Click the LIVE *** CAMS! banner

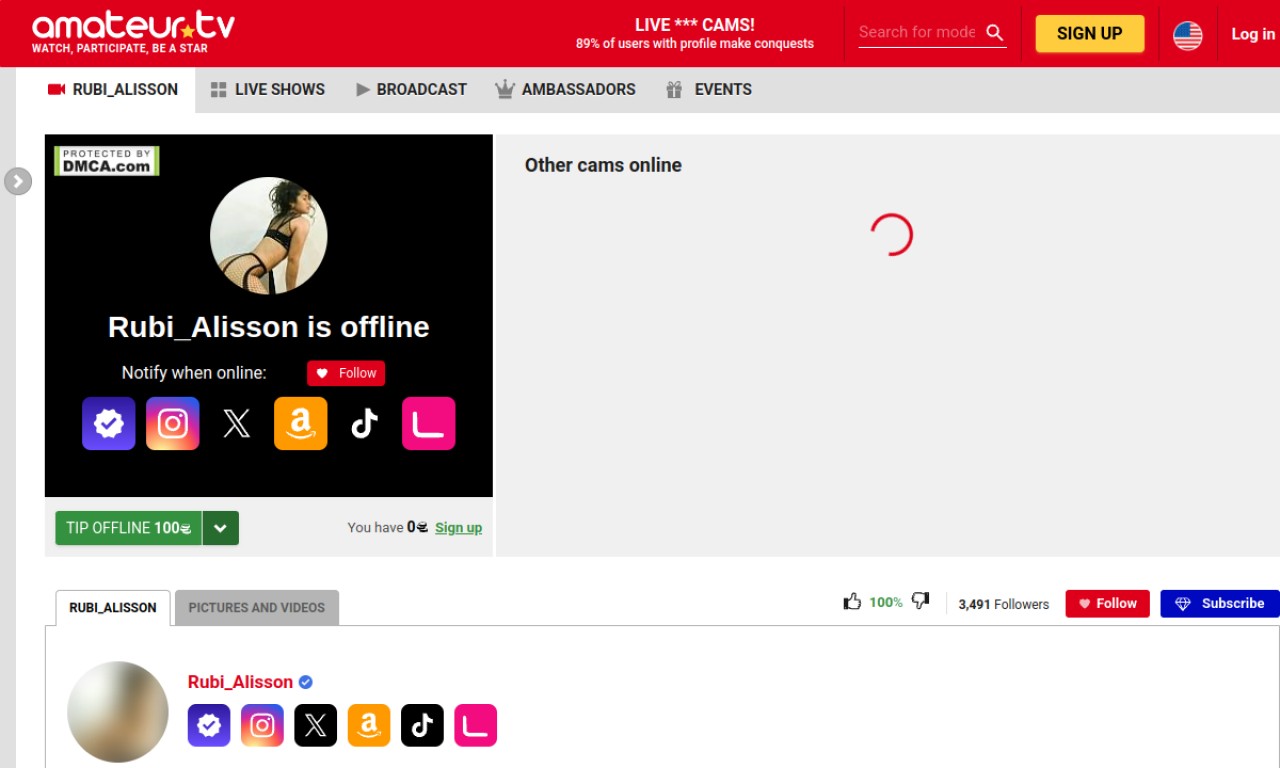695,33
